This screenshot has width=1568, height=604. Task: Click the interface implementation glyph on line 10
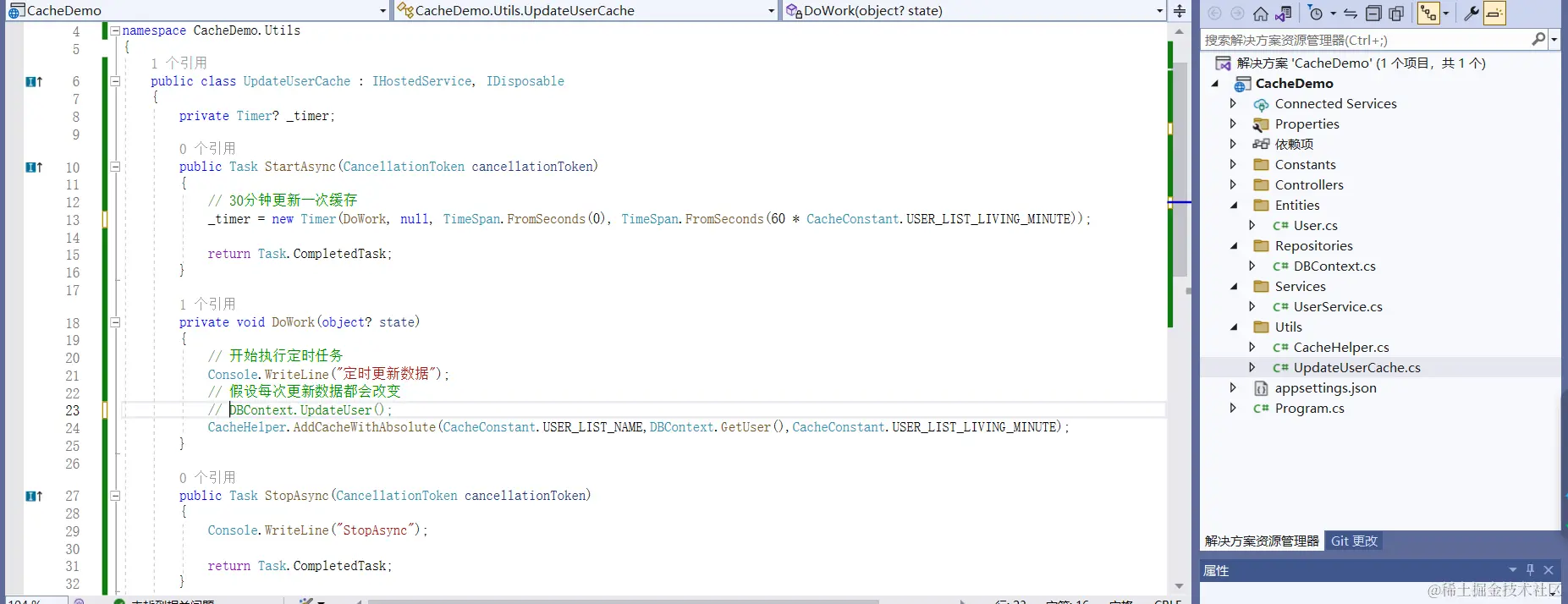(x=34, y=167)
